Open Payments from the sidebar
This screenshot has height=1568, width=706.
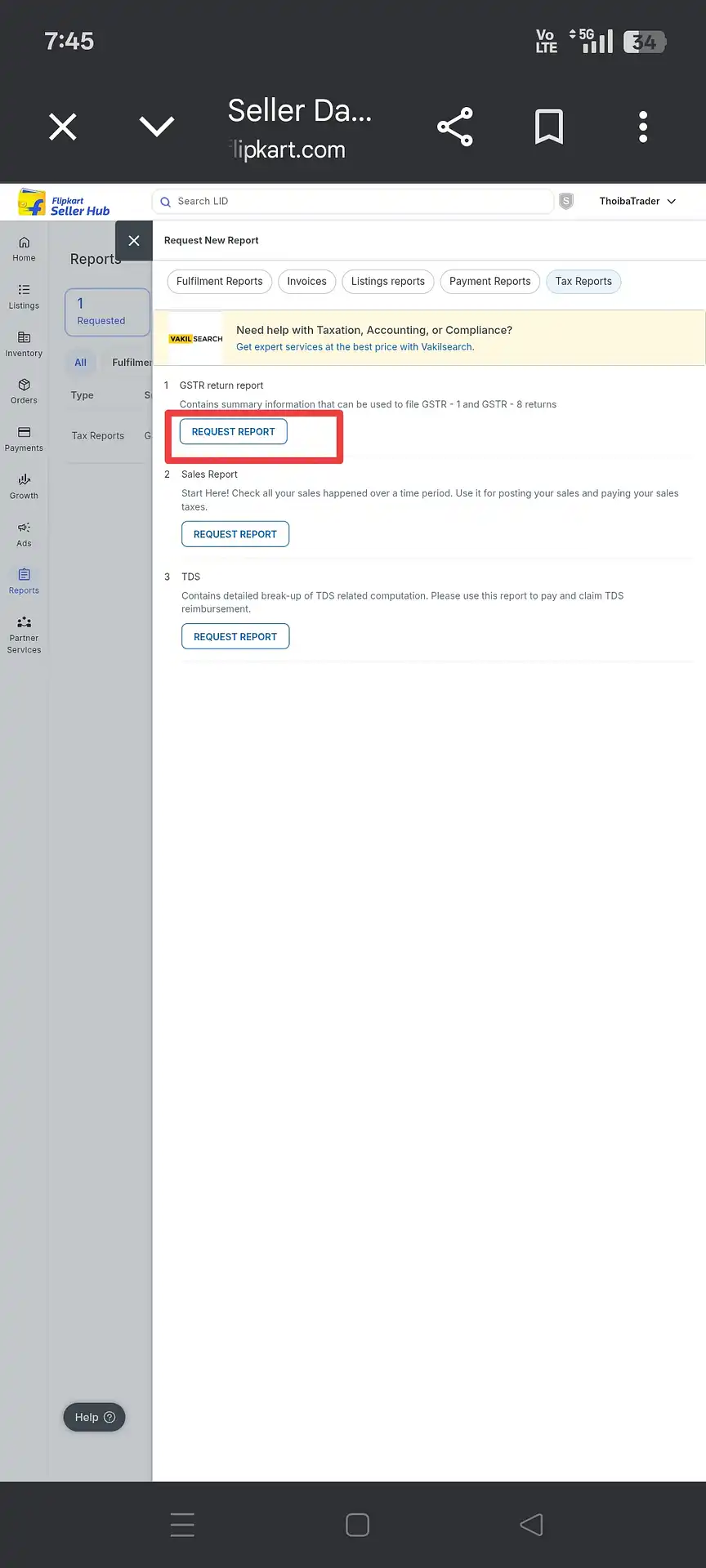coord(24,439)
